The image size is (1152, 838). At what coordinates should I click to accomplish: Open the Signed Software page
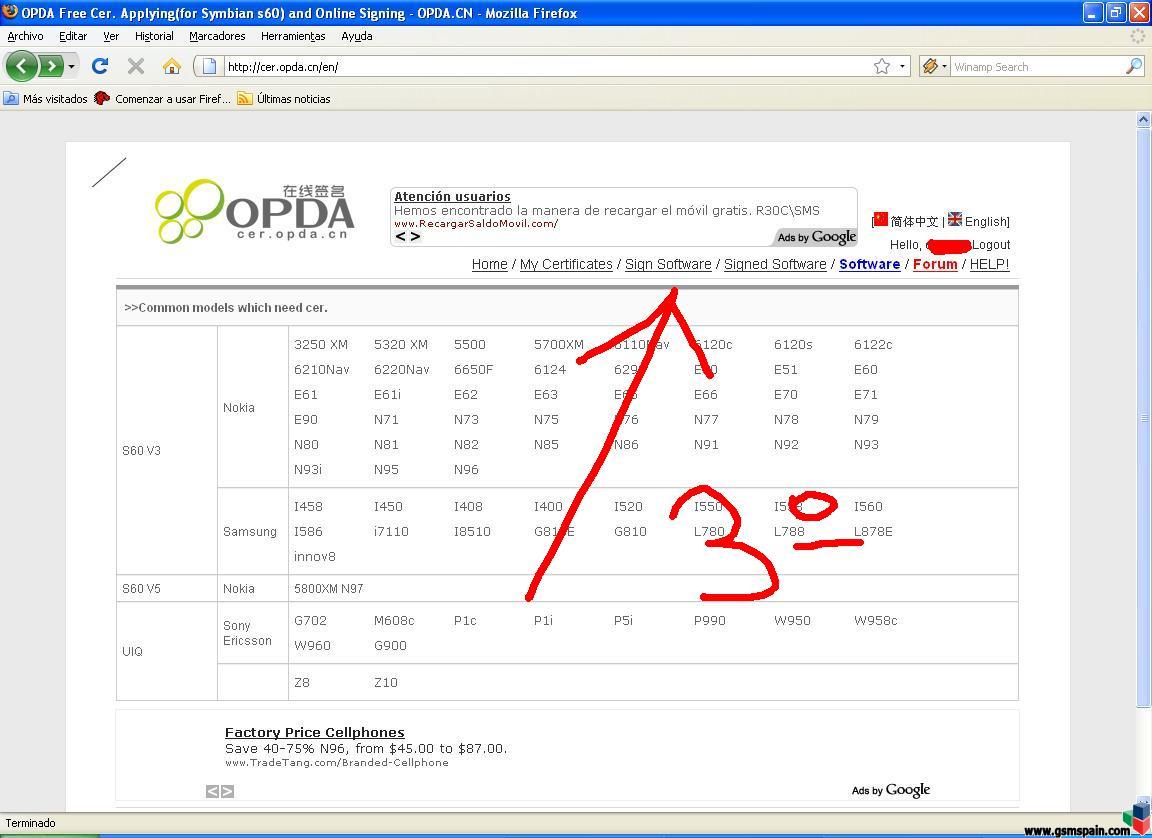tap(775, 264)
